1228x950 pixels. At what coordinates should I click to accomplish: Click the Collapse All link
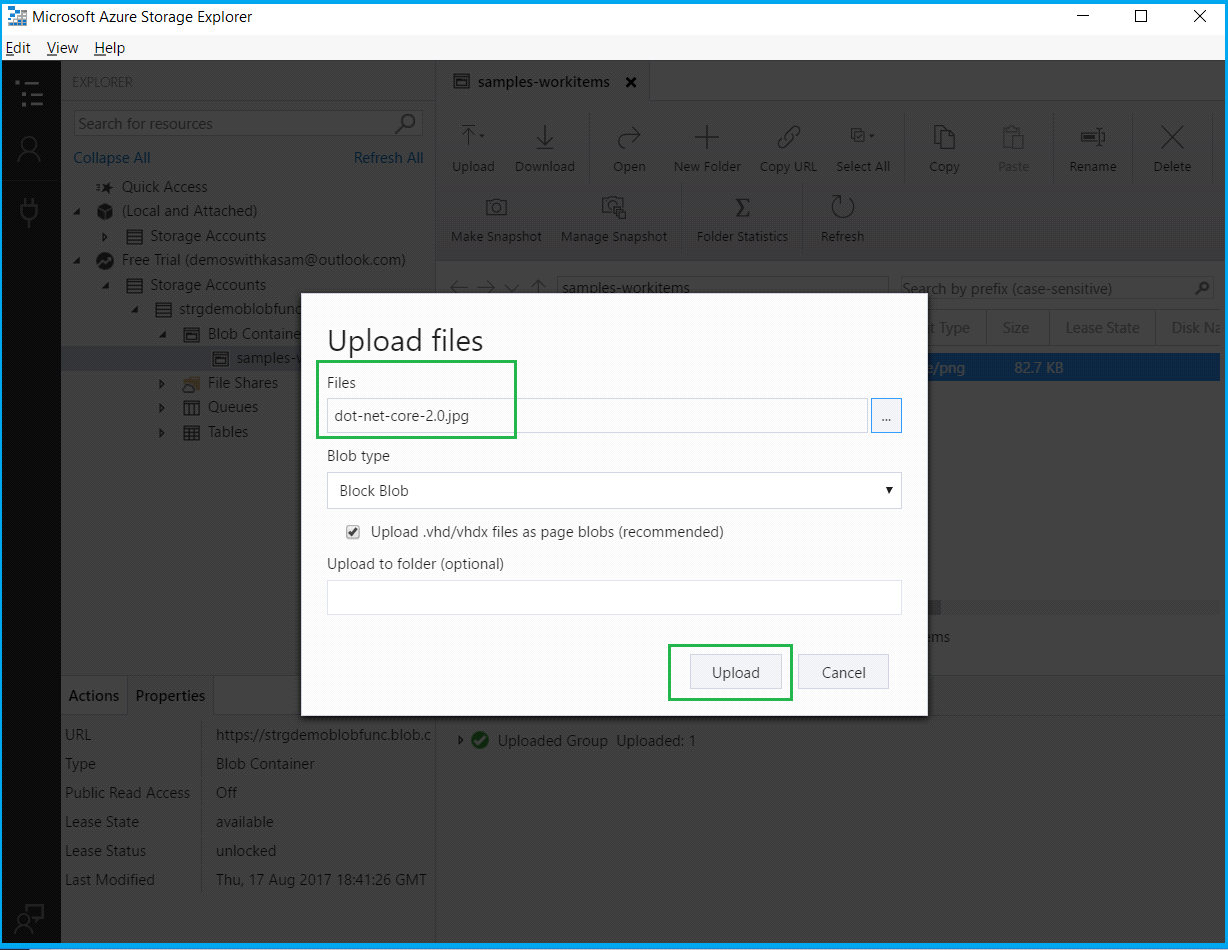(x=112, y=158)
